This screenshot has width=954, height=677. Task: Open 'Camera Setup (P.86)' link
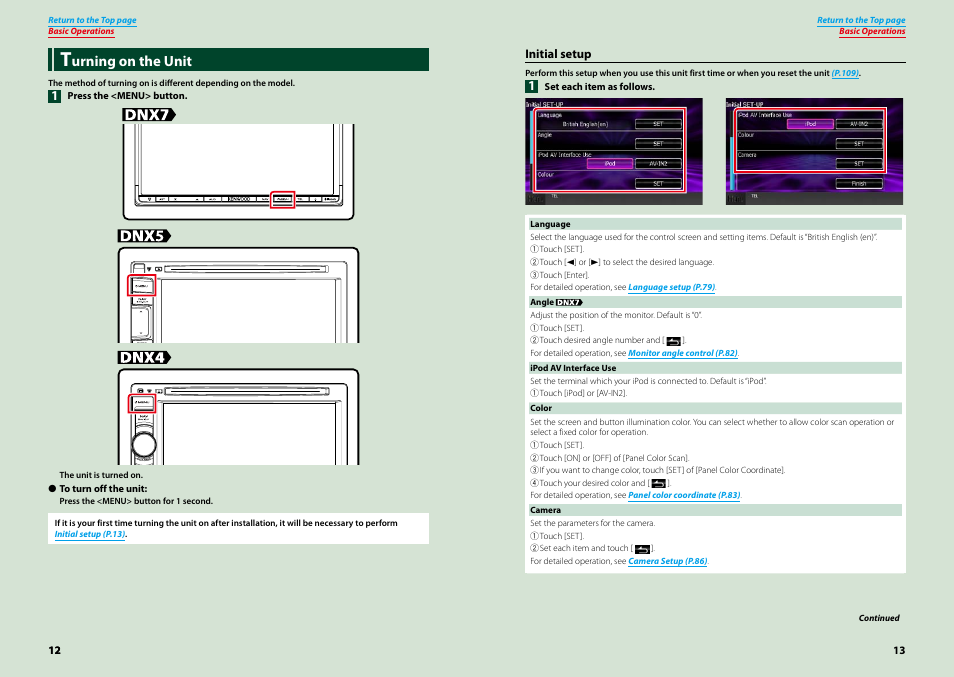pyautogui.click(x=667, y=561)
